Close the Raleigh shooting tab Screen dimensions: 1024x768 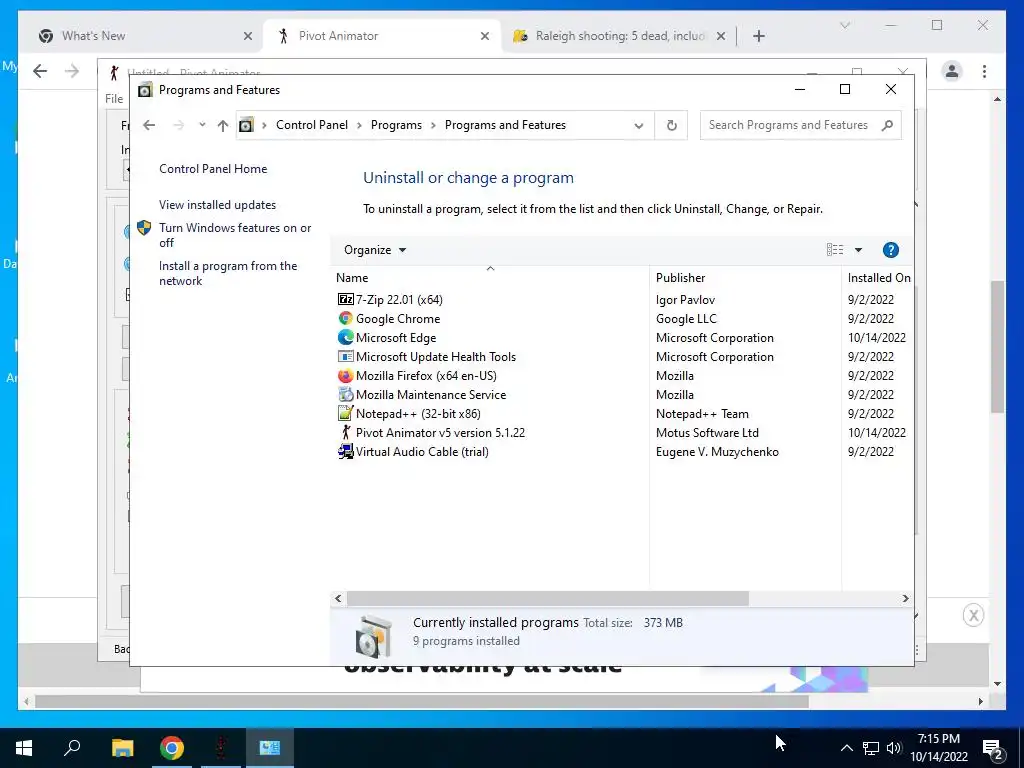pyautogui.click(x=720, y=36)
